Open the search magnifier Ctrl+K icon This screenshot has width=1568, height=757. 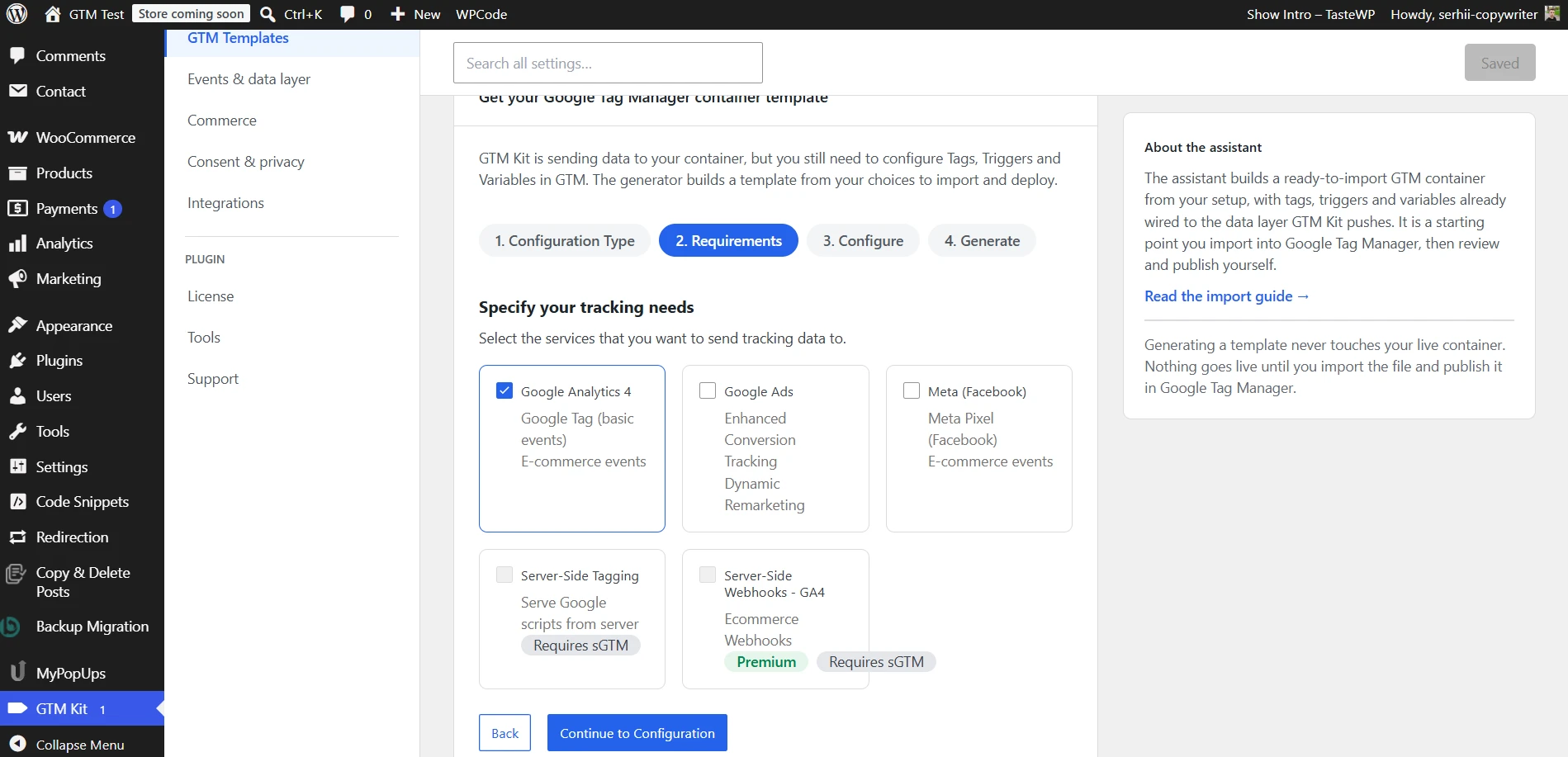268,14
